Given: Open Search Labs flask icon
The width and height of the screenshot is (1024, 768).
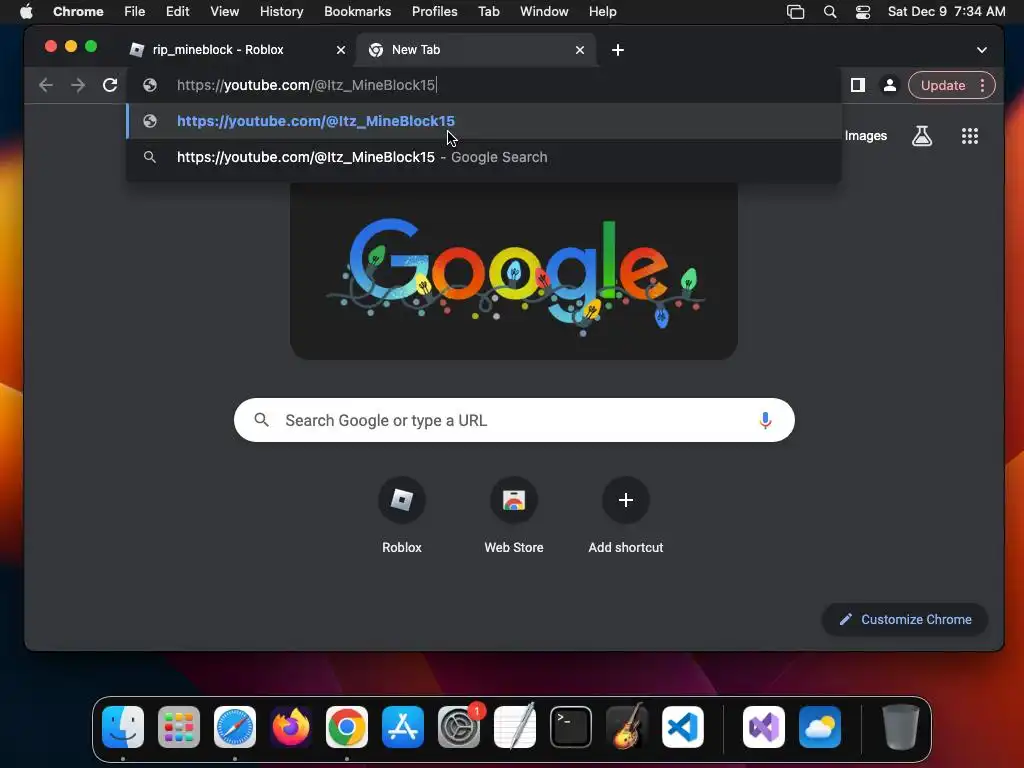Looking at the screenshot, I should pyautogui.click(x=921, y=136).
